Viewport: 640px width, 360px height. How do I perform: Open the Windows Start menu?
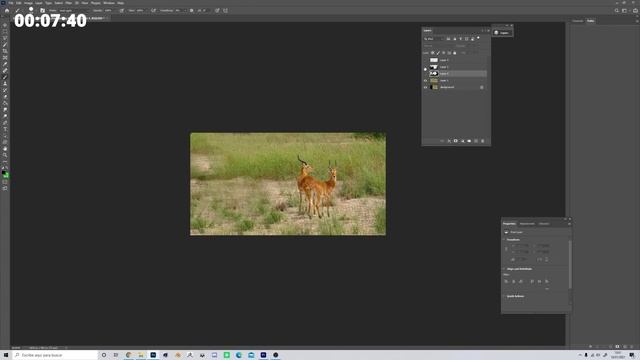(x=6, y=355)
